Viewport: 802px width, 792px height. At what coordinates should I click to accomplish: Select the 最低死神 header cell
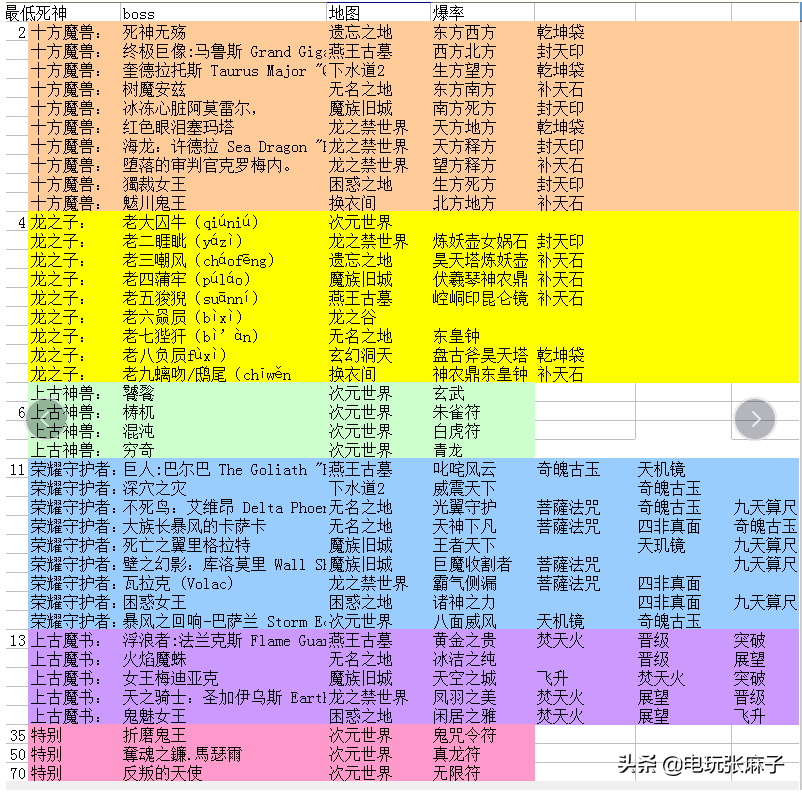[x=36, y=13]
